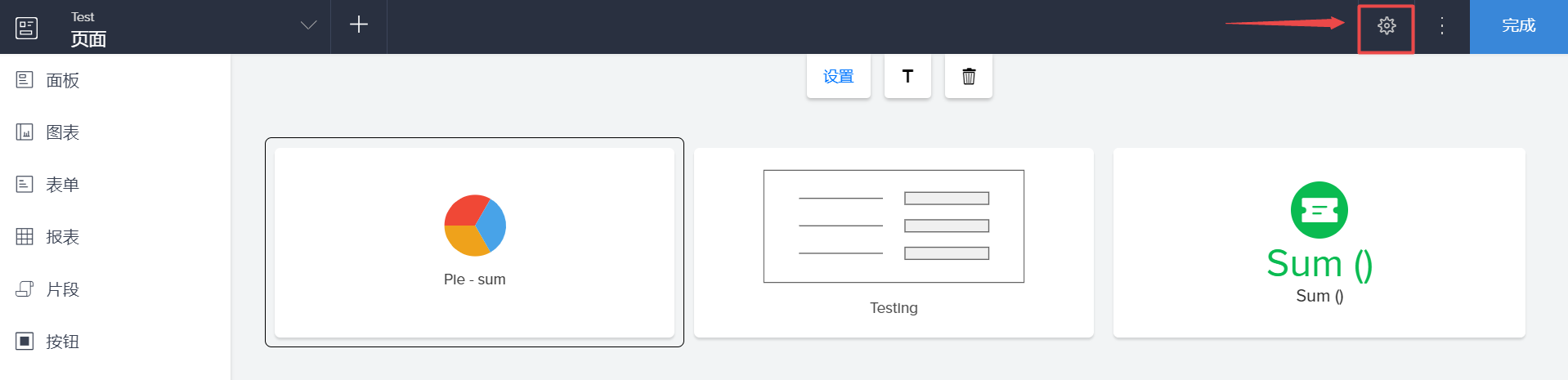Click the green Sum ticket icon
The width and height of the screenshot is (1568, 380).
point(1319,210)
